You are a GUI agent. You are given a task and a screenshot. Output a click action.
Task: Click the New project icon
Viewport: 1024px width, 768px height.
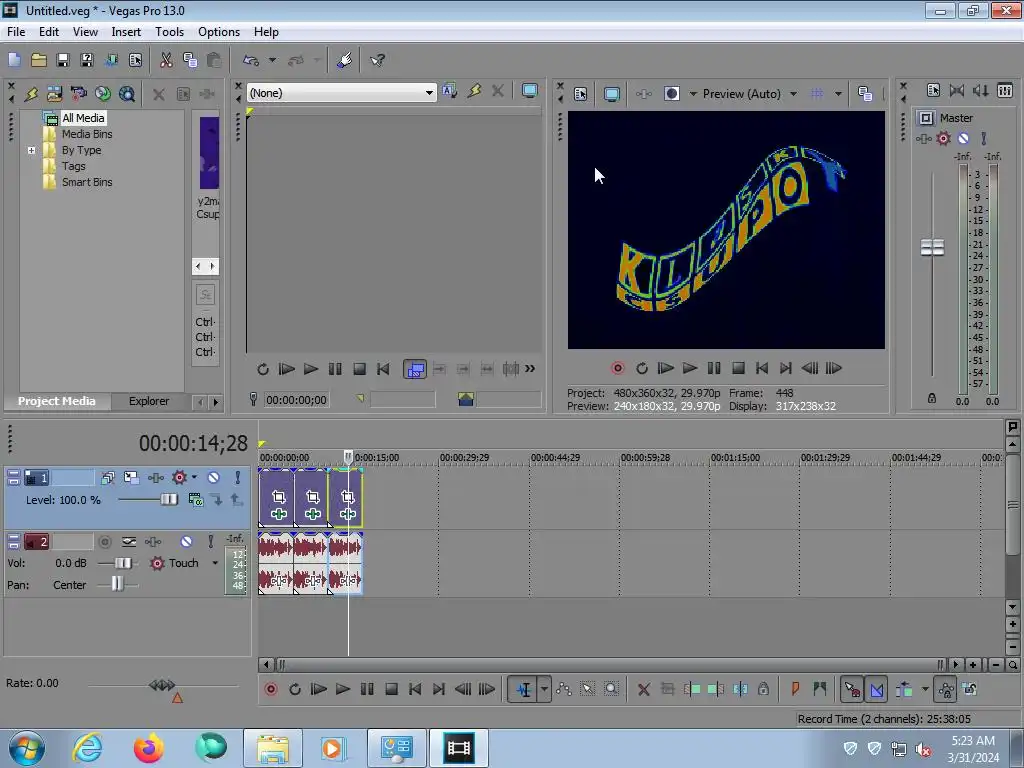[14, 60]
